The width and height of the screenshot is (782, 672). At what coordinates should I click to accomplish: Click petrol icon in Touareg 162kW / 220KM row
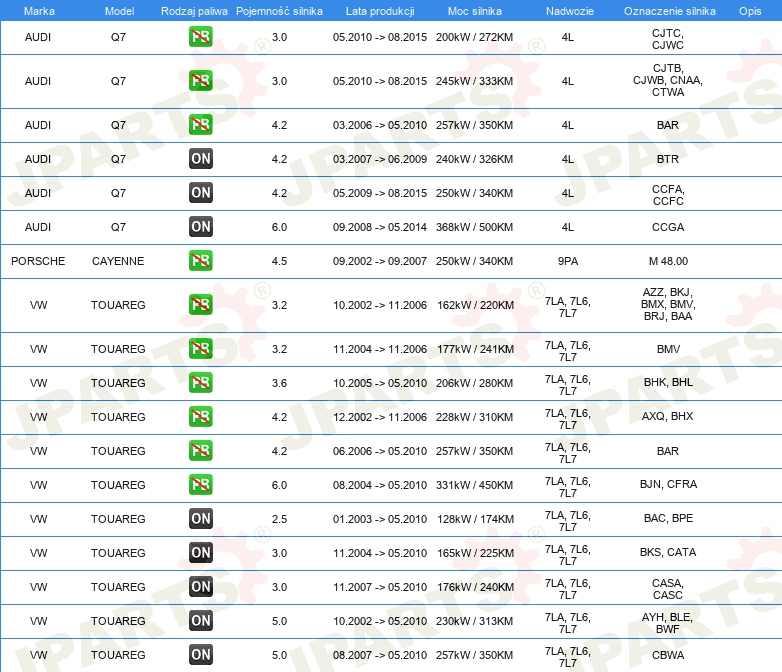click(x=200, y=304)
